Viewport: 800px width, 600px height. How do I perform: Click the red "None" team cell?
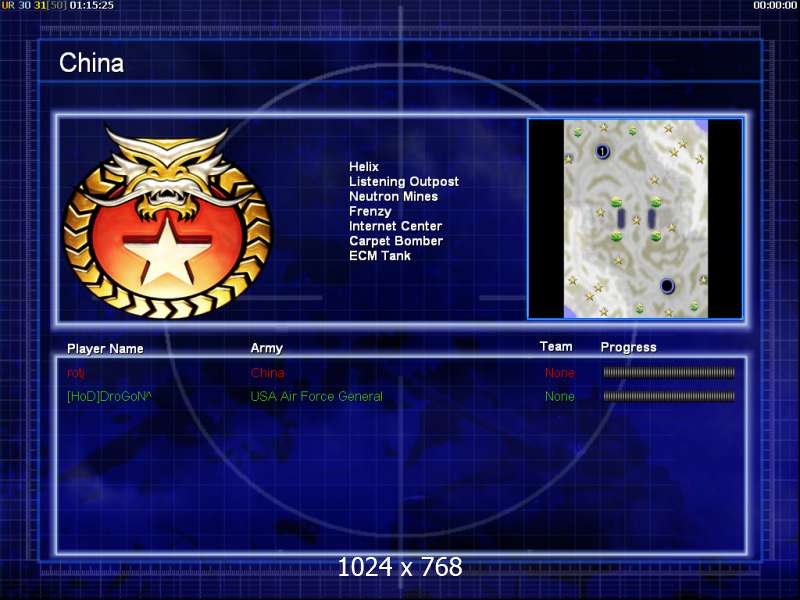pos(560,373)
